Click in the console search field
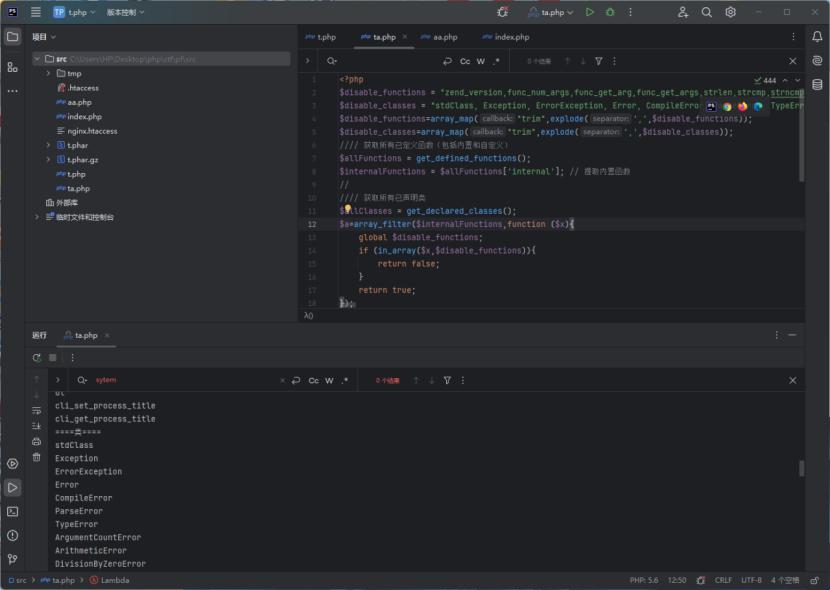The width and height of the screenshot is (830, 590). (180, 380)
